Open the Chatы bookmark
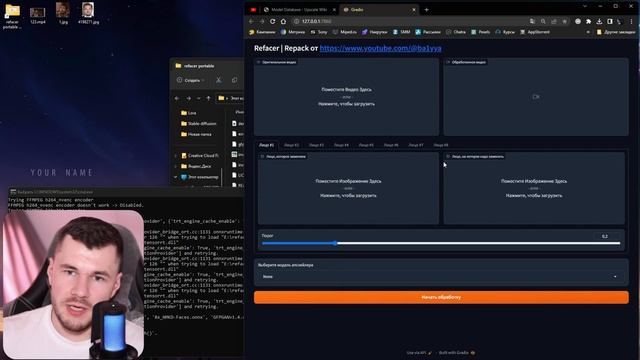This screenshot has height=360, width=640. [456, 32]
